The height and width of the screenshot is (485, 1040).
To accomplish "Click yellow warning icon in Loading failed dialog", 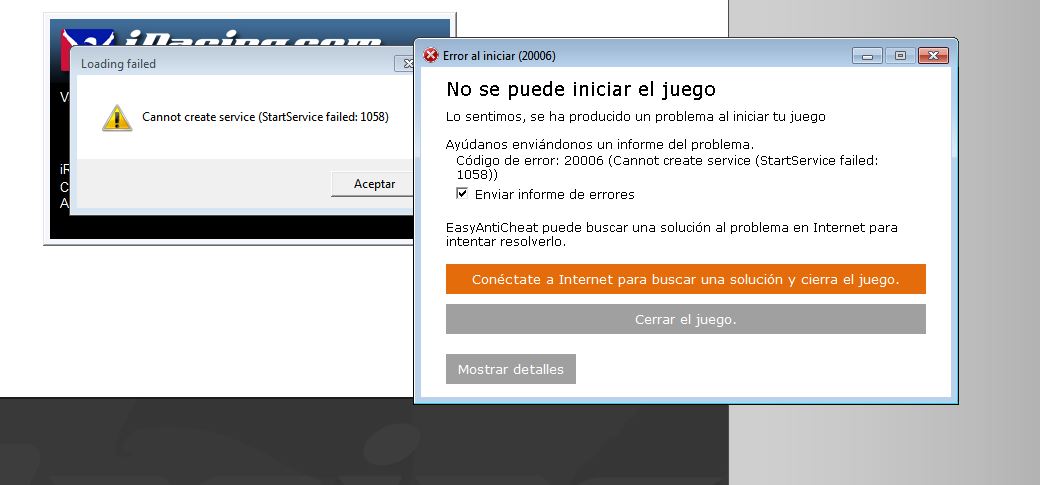I will pyautogui.click(x=117, y=118).
